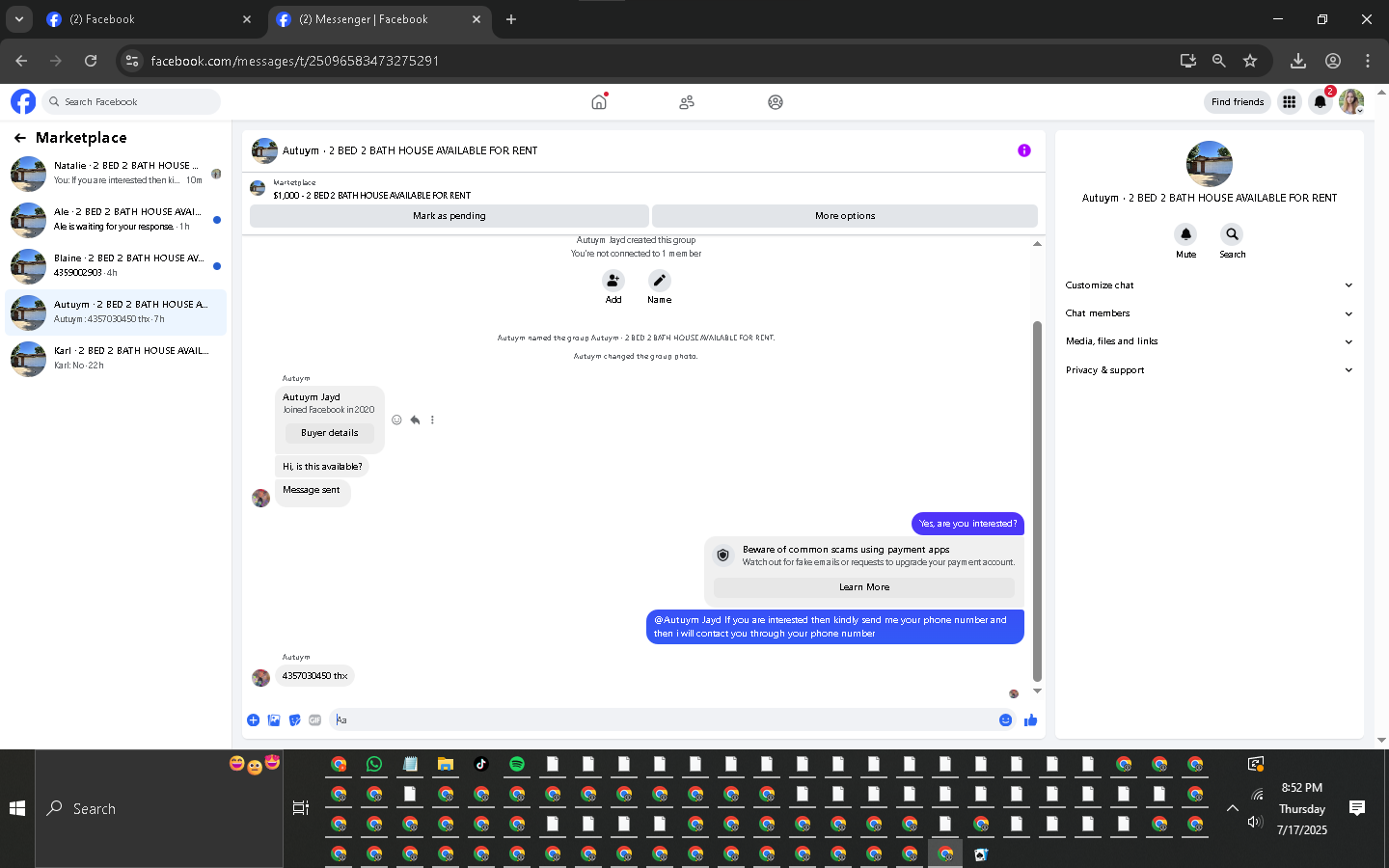Screen dimensions: 1389x868
Task: Open the Facebook menu grid icon
Action: (x=1289, y=101)
